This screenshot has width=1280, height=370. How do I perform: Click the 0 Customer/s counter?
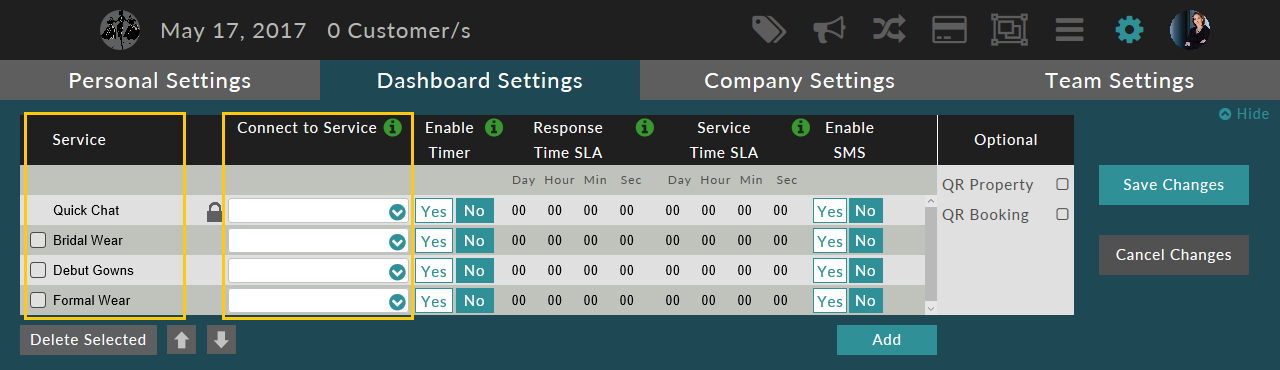(399, 31)
